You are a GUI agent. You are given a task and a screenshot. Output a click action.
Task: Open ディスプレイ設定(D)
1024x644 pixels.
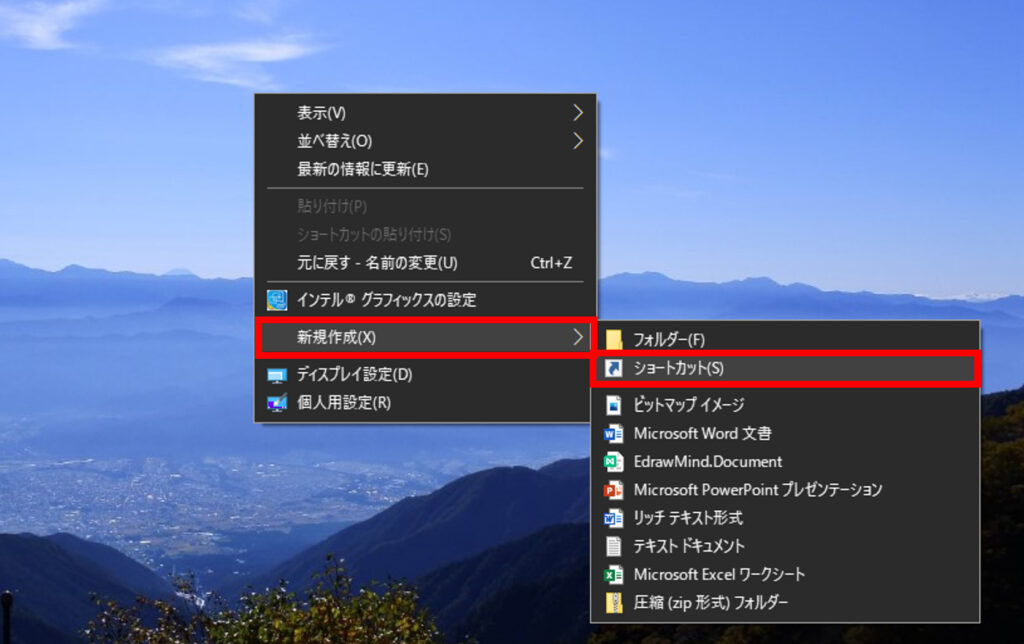click(x=425, y=375)
